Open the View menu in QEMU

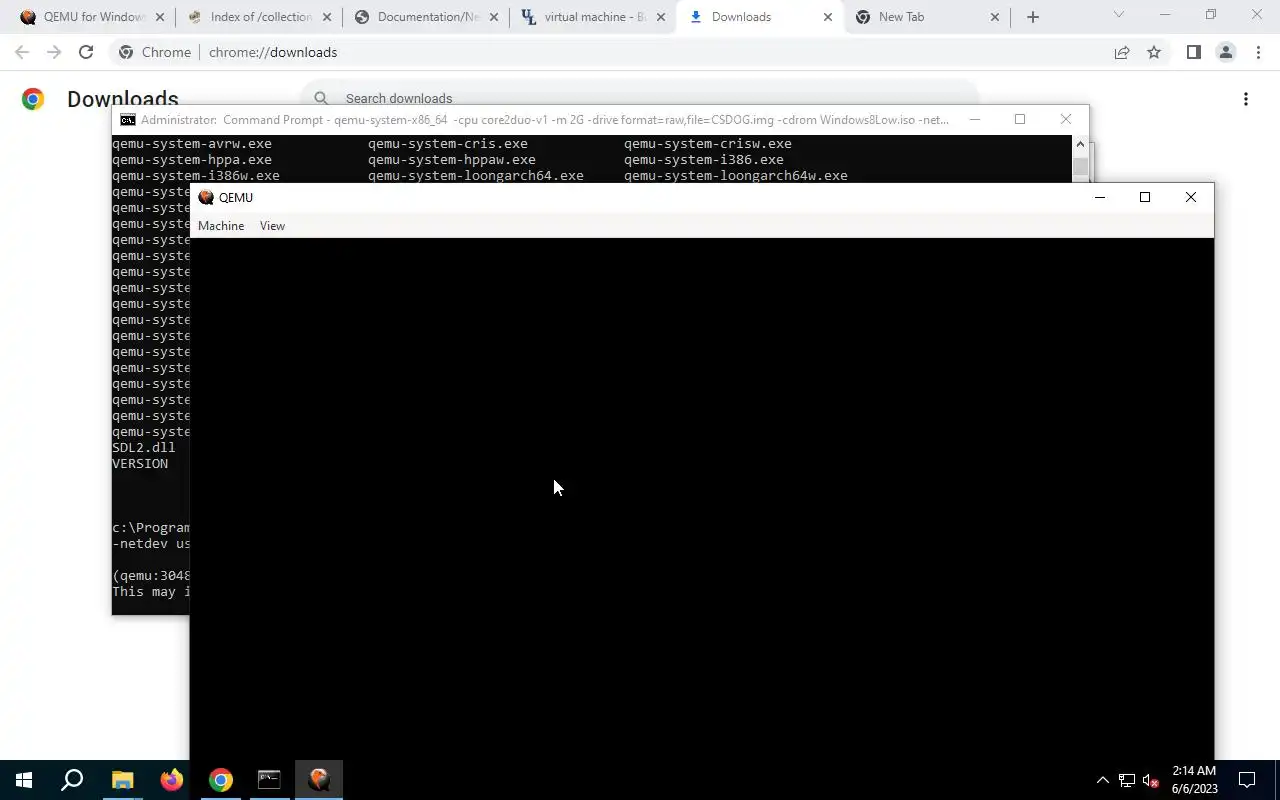(x=272, y=226)
